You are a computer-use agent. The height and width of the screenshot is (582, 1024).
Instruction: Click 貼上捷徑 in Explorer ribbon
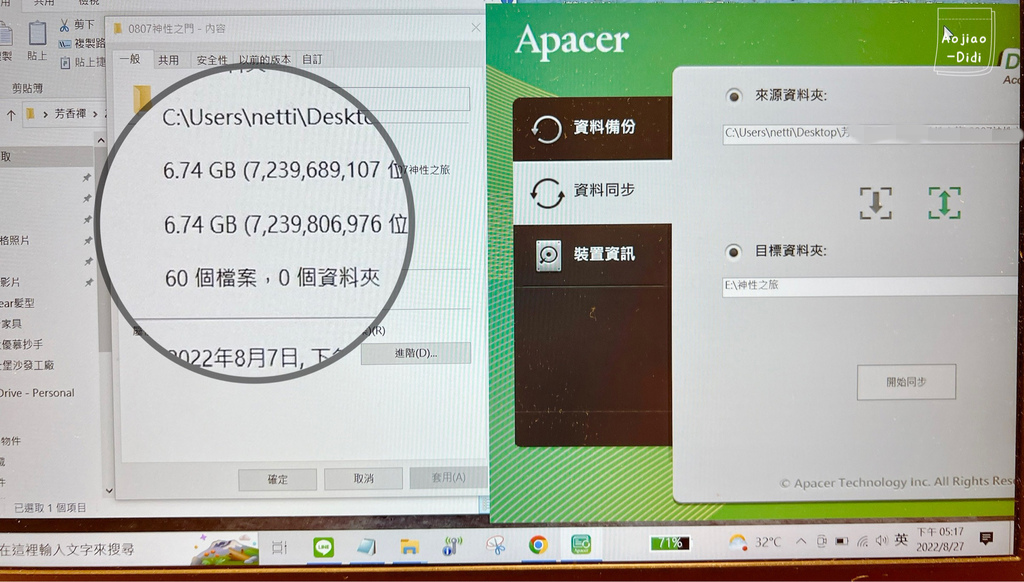tap(82, 63)
